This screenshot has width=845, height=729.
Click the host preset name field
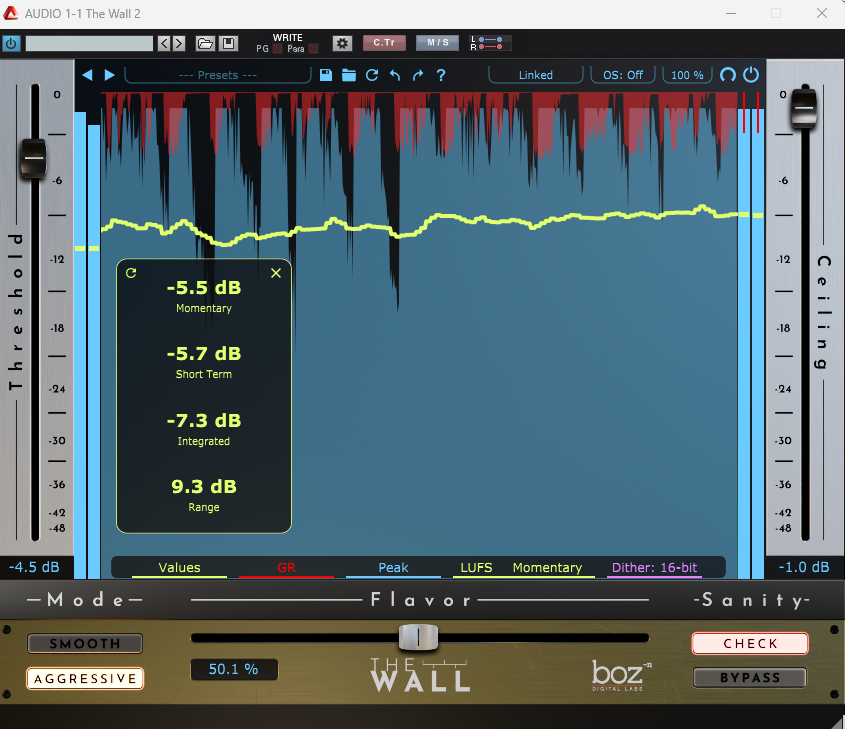click(x=89, y=44)
